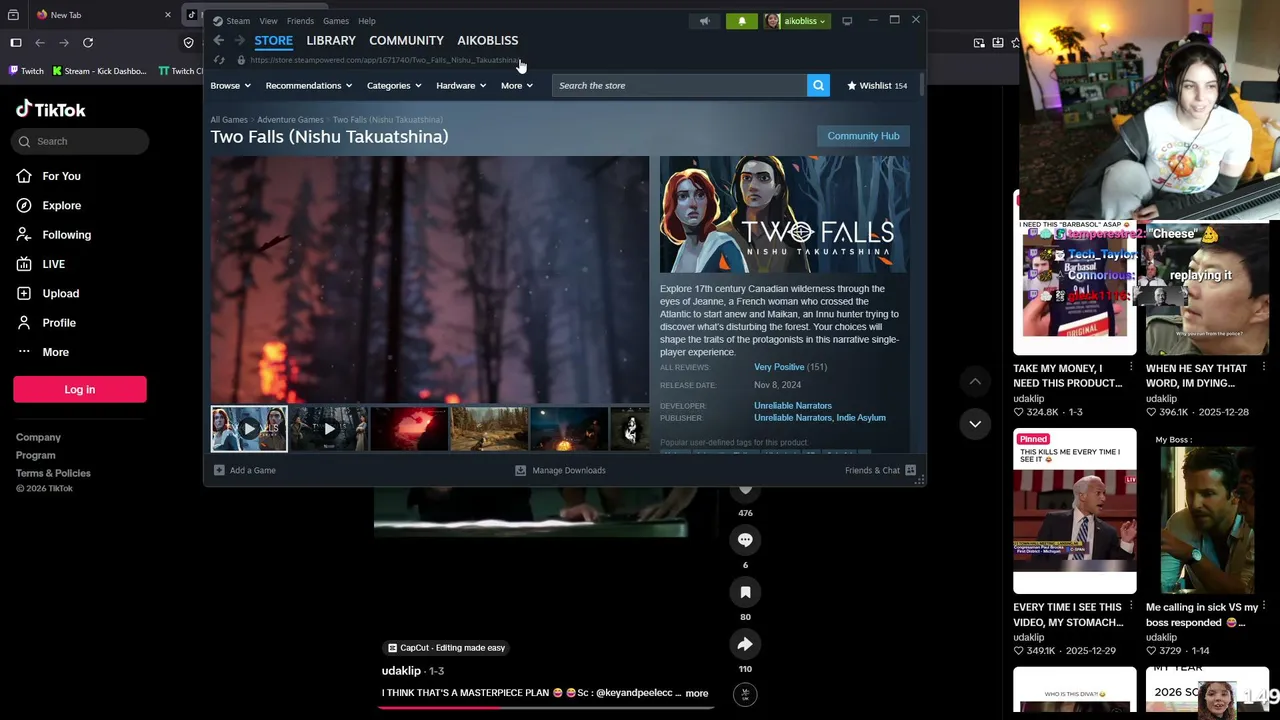1280x720 pixels.
Task: Click the store search magnifier button
Action: point(818,85)
